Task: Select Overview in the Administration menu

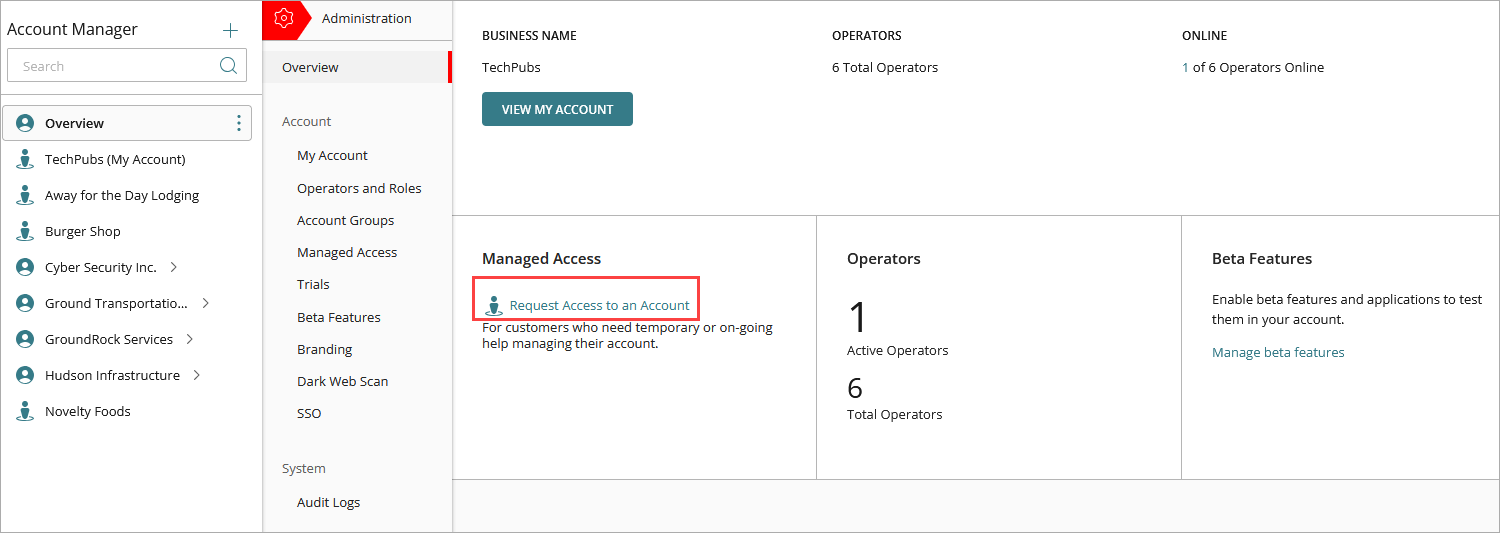Action: pos(357,67)
